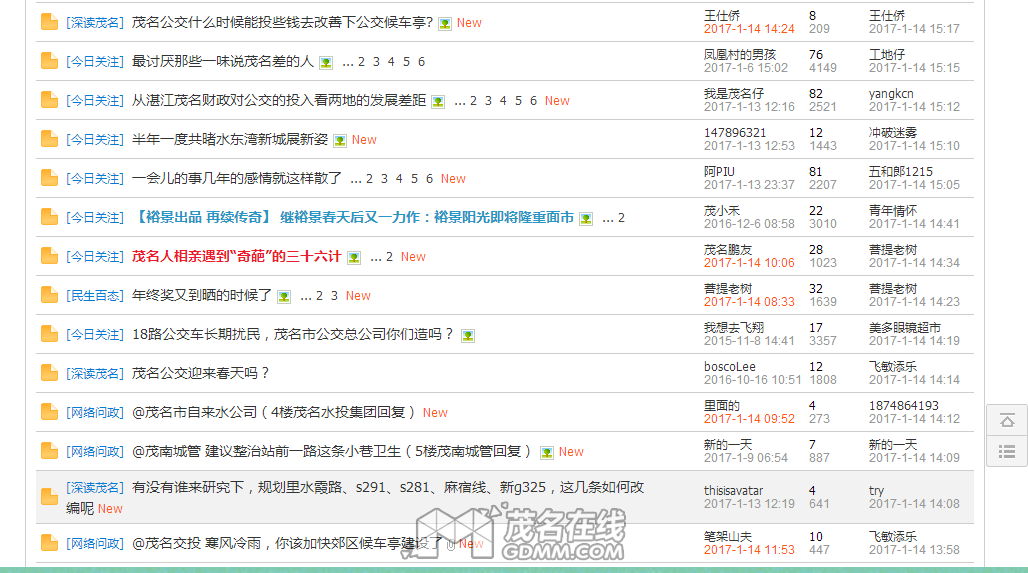Go to page 2 of 裕景出品 thread
The height and width of the screenshot is (573, 1028).
tap(622, 218)
